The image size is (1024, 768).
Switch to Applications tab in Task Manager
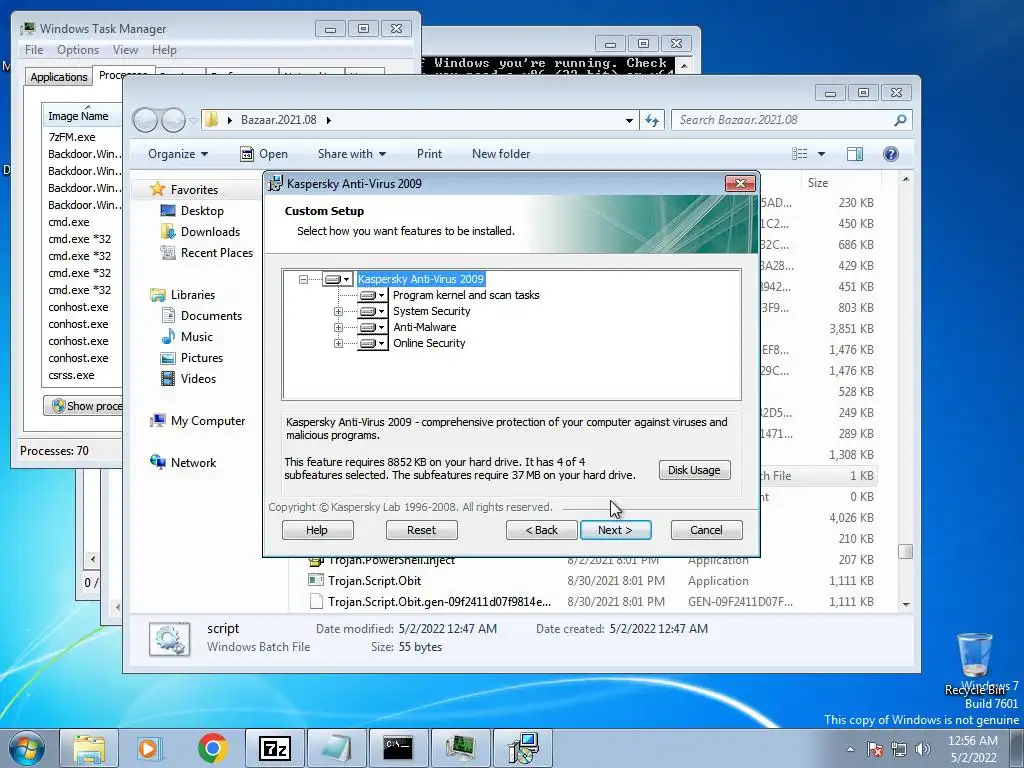tap(59, 77)
